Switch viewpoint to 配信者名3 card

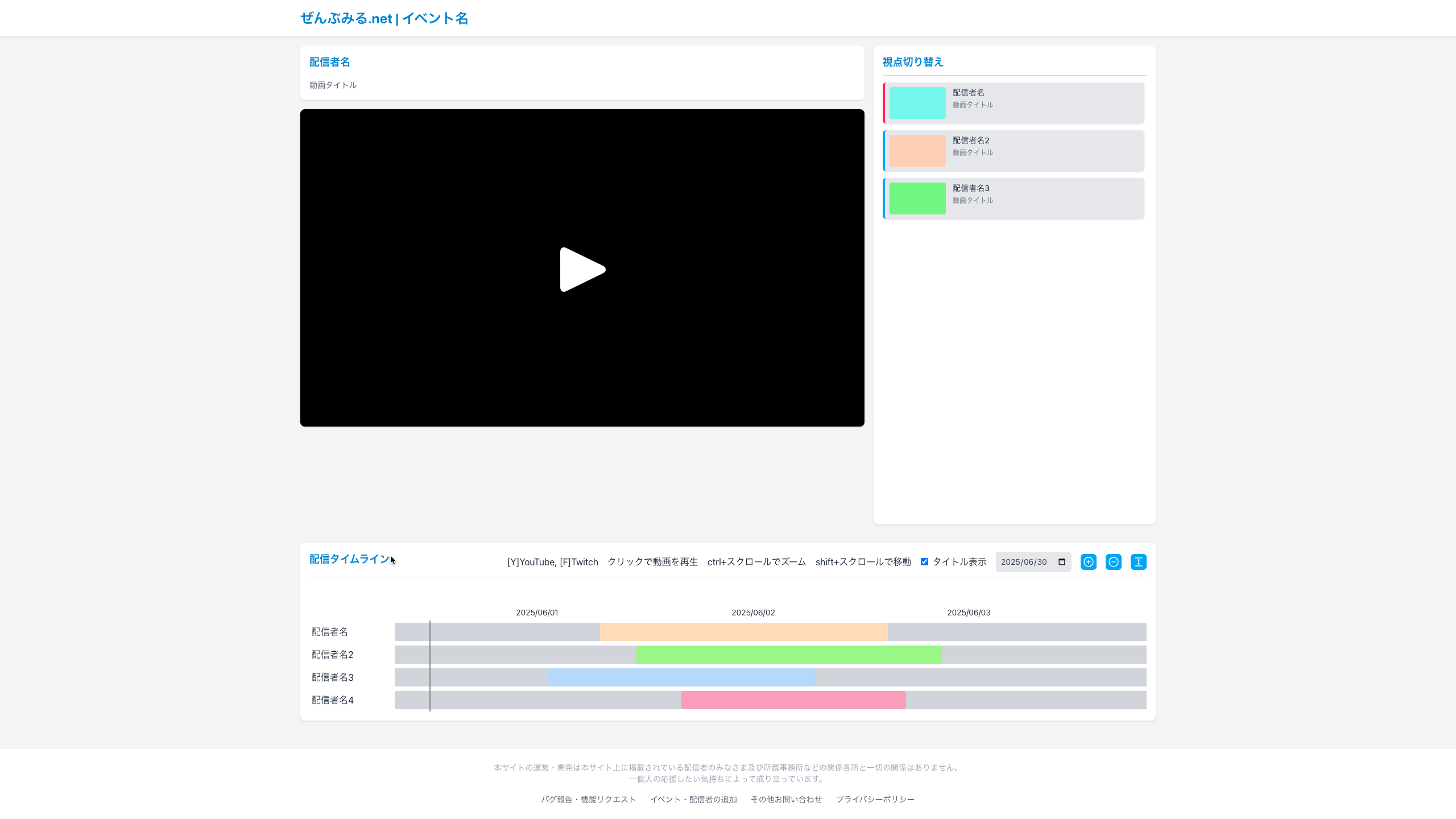tap(1014, 198)
